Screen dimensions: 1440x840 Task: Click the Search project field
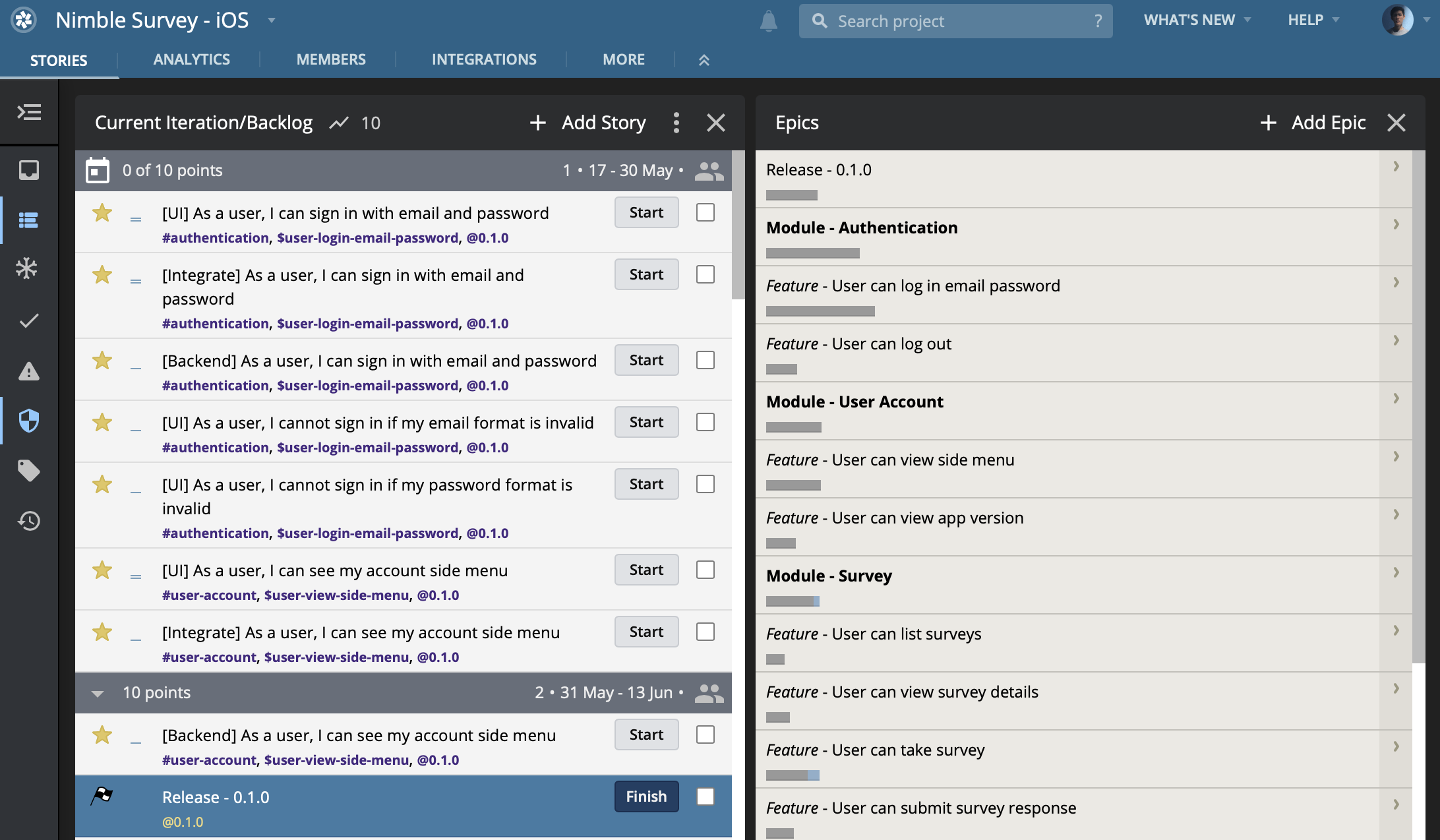[x=955, y=21]
